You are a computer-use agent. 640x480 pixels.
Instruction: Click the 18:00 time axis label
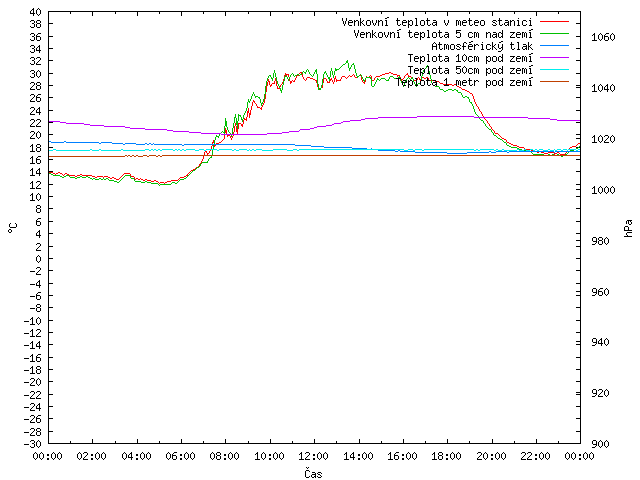[x=447, y=456]
